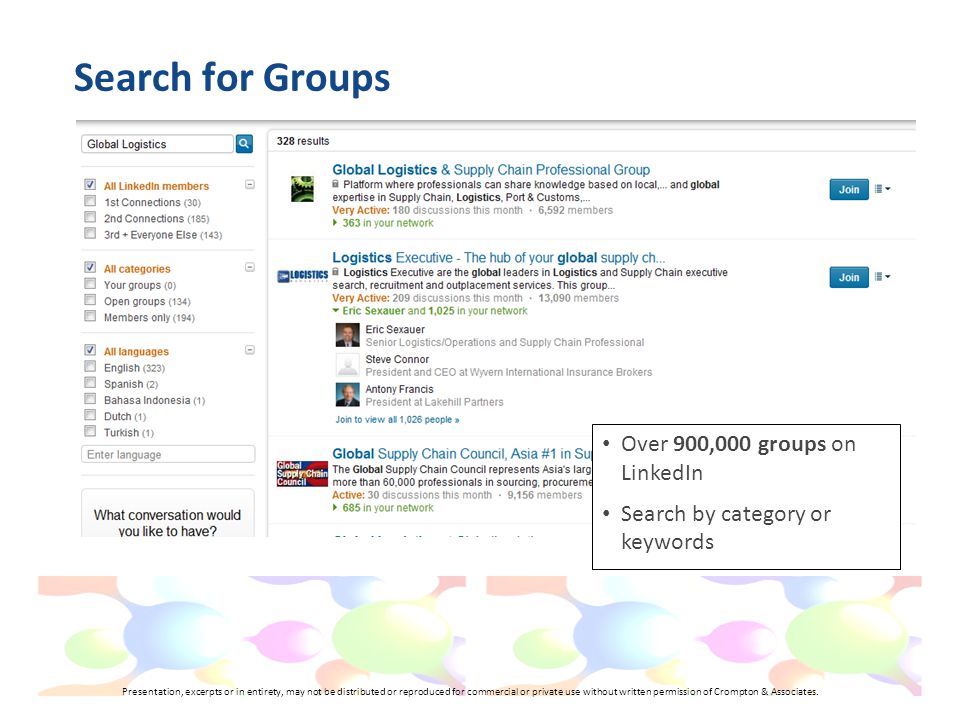Check the Dutch language filter
The height and width of the screenshot is (720, 960).
(90, 415)
